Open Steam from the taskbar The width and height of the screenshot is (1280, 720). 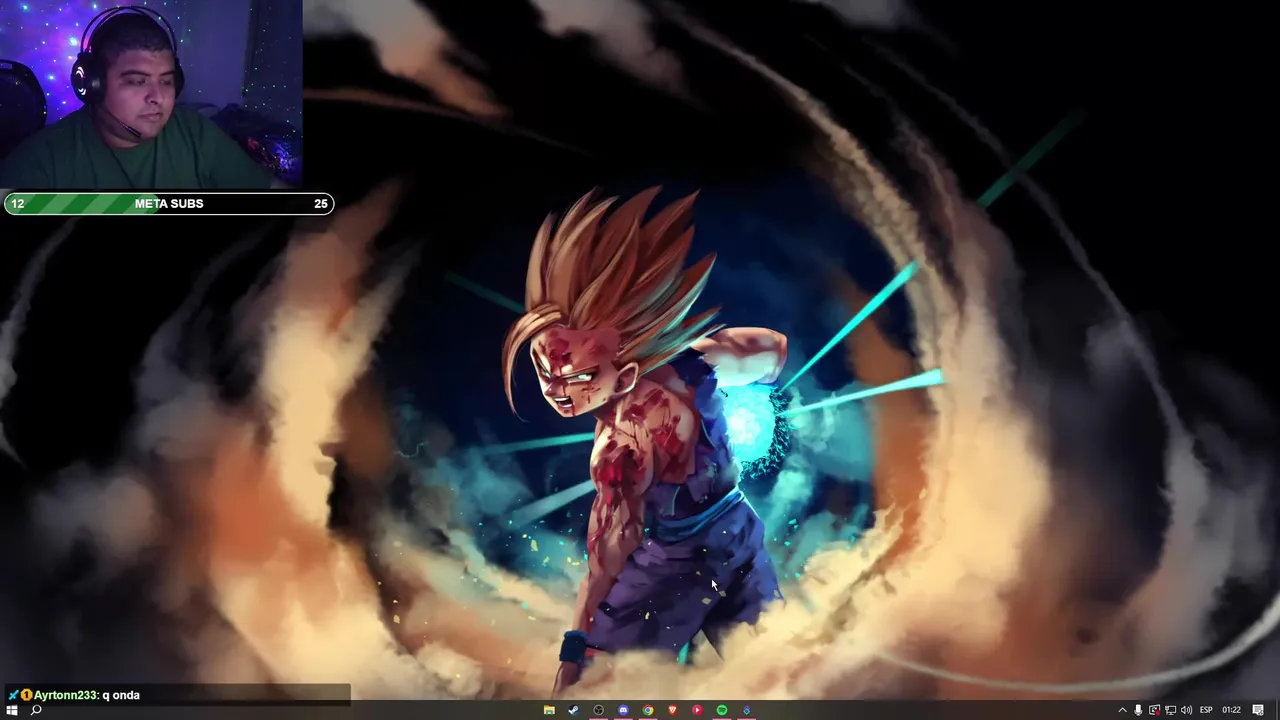(573, 710)
